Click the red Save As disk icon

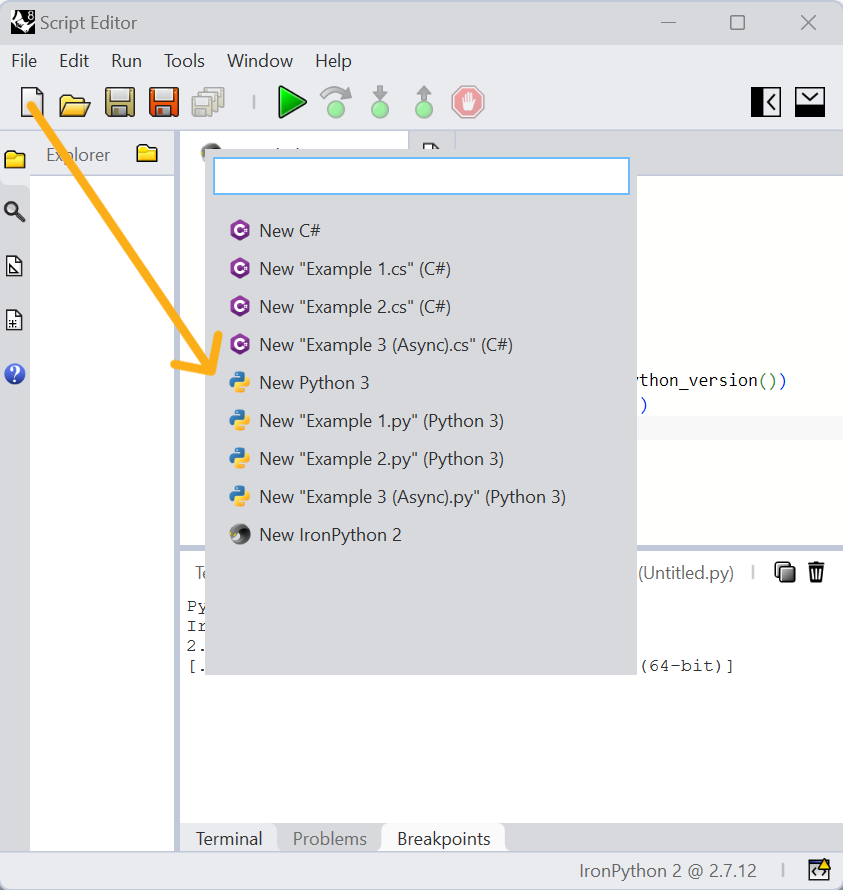pos(164,102)
